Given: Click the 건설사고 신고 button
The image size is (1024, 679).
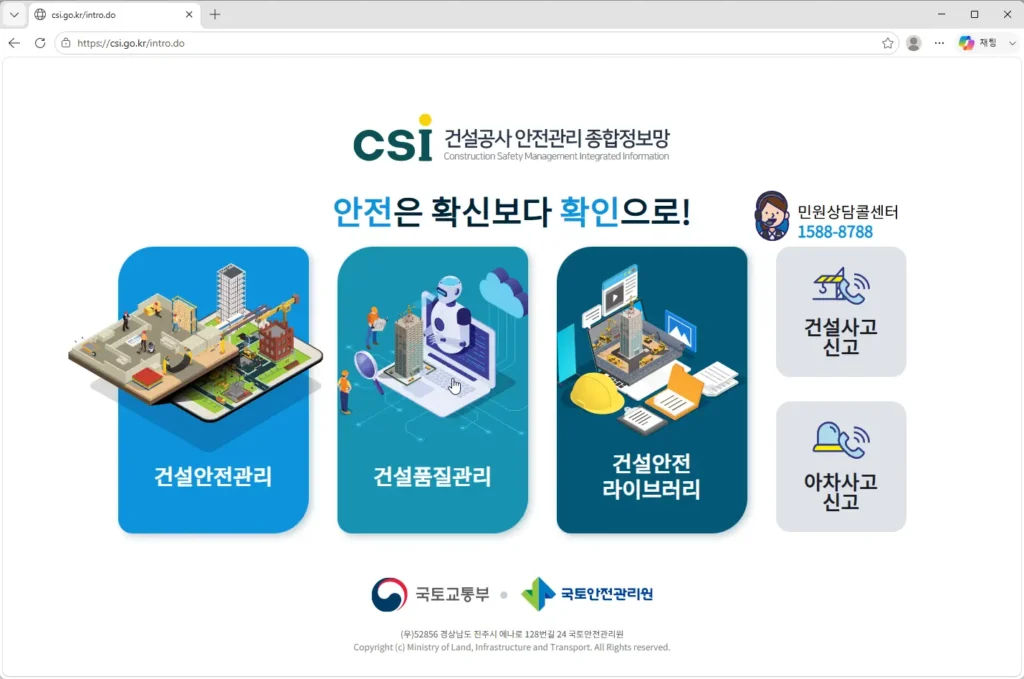Looking at the screenshot, I should tap(841, 311).
